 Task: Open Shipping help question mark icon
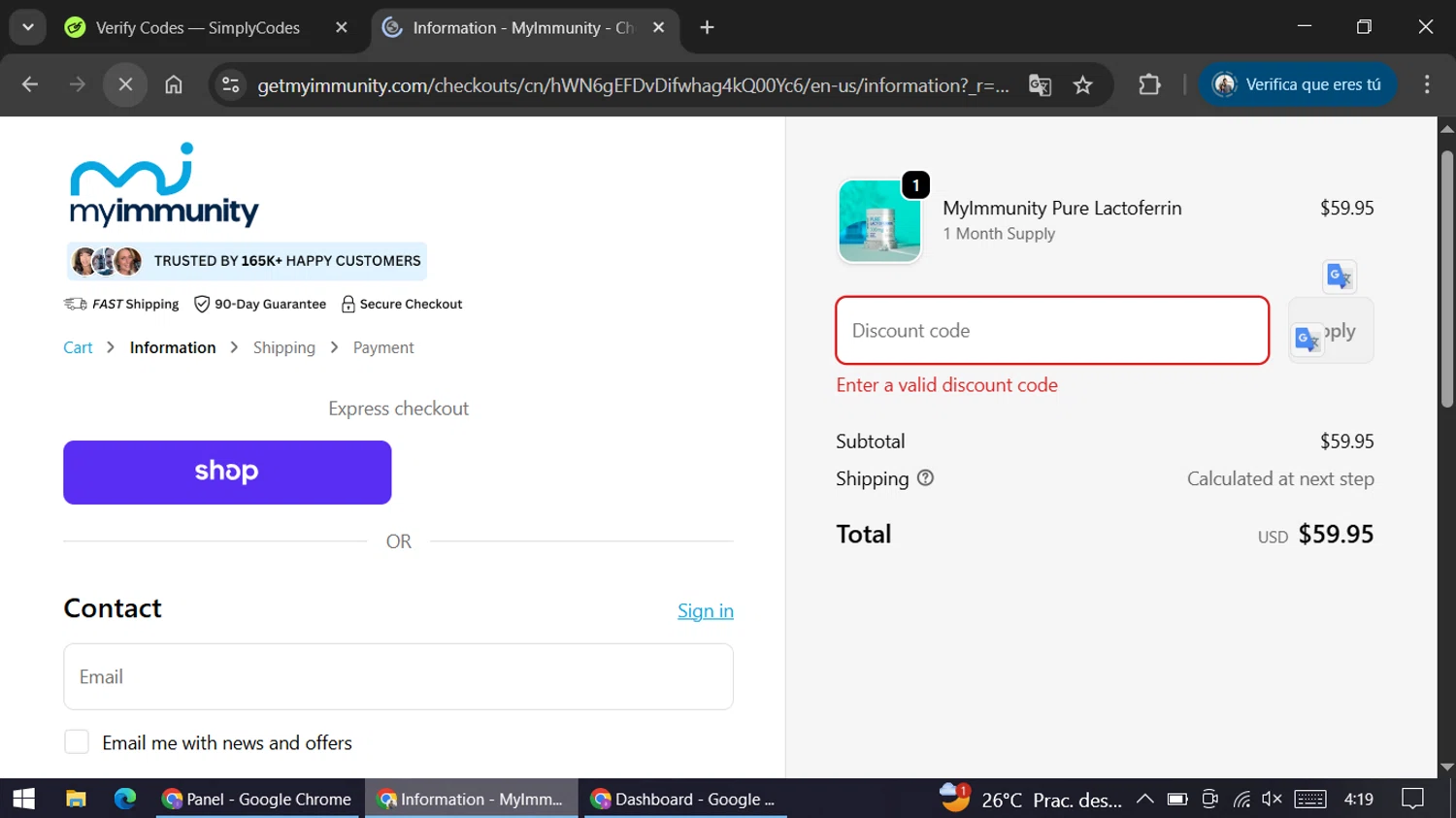pyautogui.click(x=925, y=477)
